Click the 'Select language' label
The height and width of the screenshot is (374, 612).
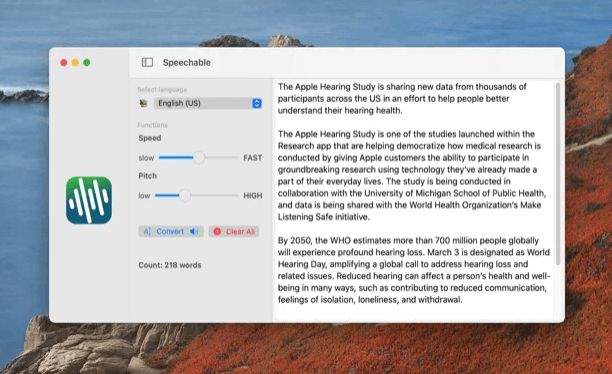[162, 89]
